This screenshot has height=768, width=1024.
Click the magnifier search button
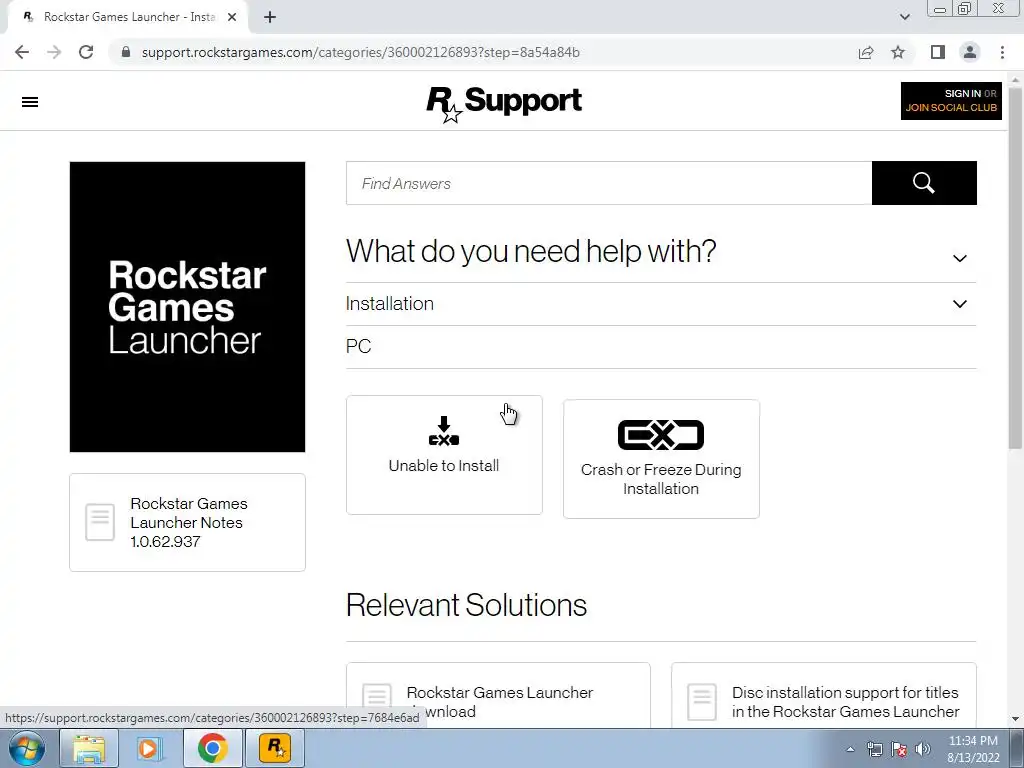click(924, 183)
